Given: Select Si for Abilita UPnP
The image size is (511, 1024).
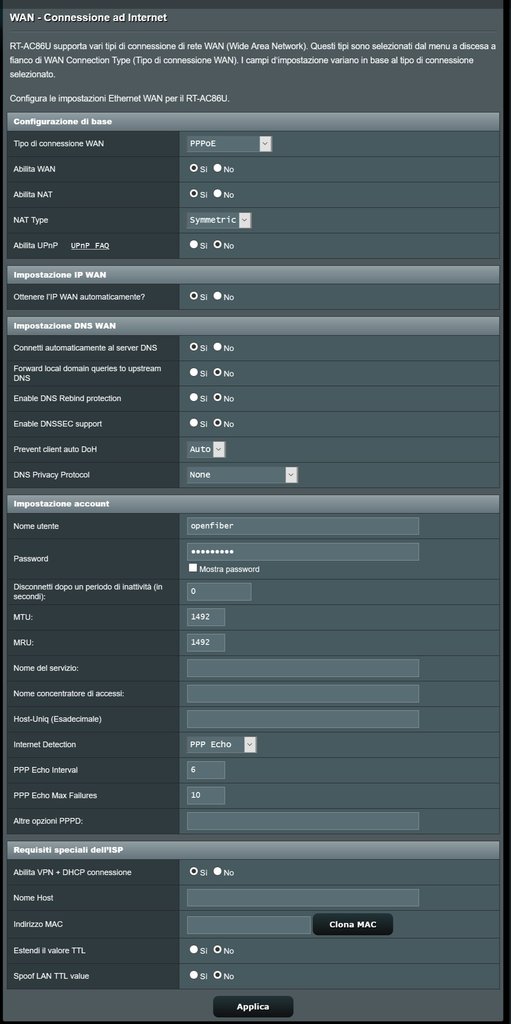Looking at the screenshot, I should click(x=193, y=245).
